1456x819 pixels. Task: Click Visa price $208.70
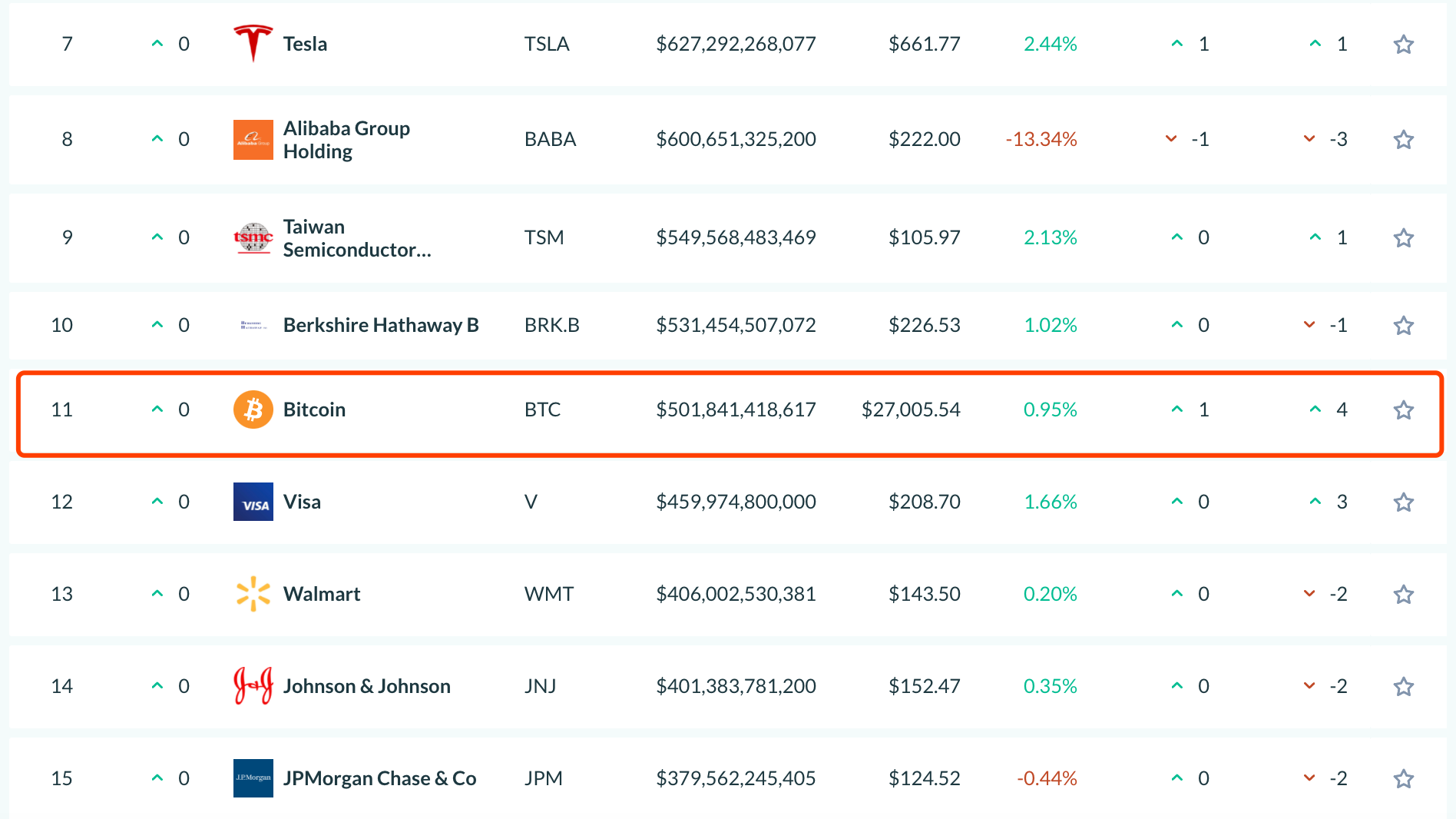[x=924, y=502]
